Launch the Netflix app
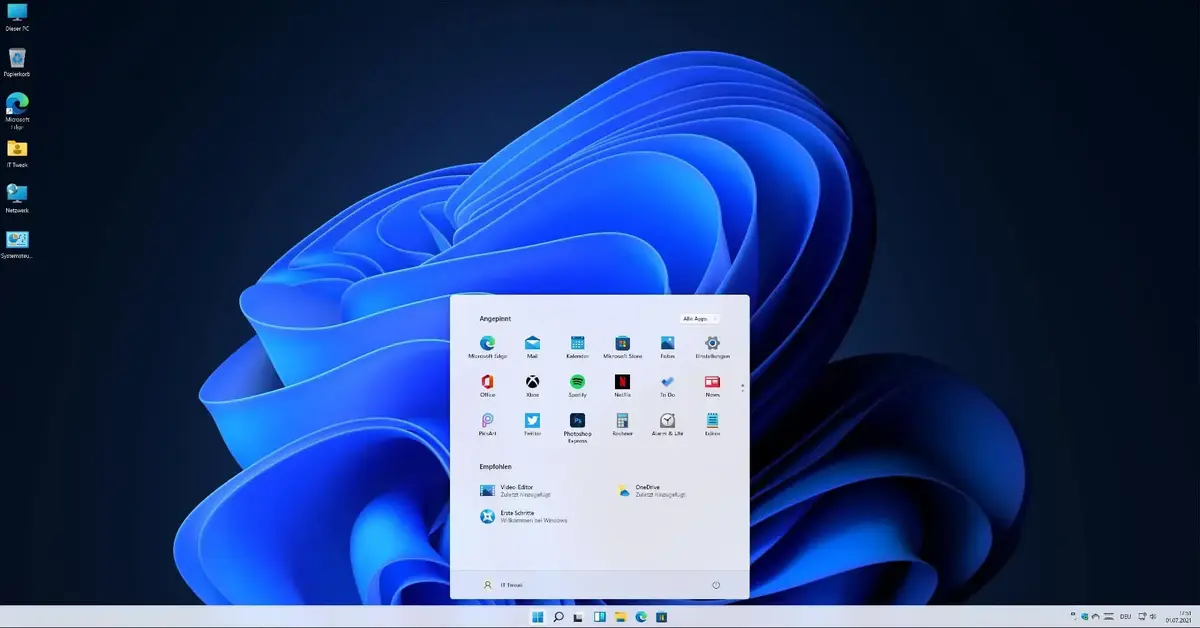The image size is (1200, 628). point(622,384)
